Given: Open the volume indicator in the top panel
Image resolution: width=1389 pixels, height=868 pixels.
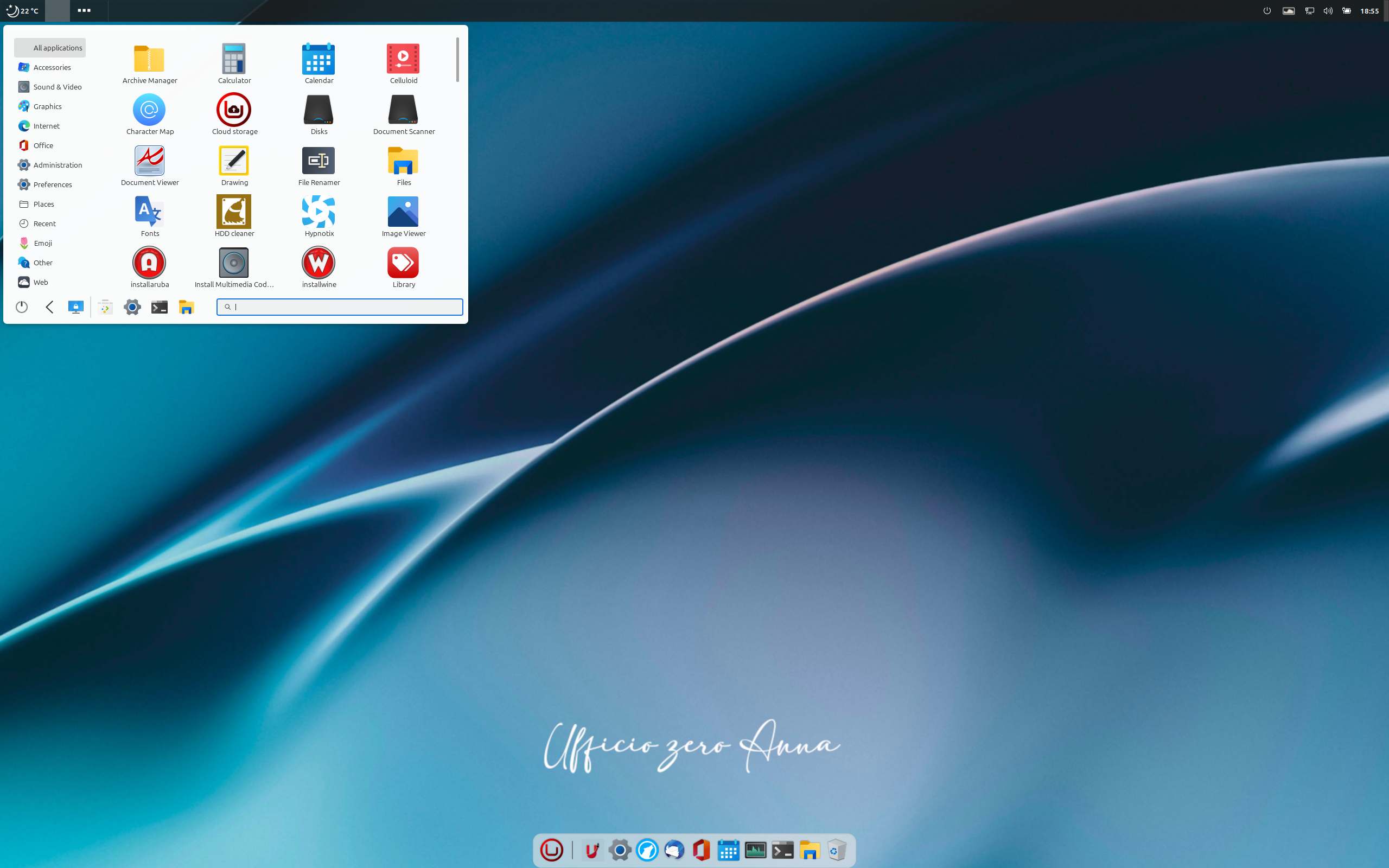Looking at the screenshot, I should [1328, 11].
